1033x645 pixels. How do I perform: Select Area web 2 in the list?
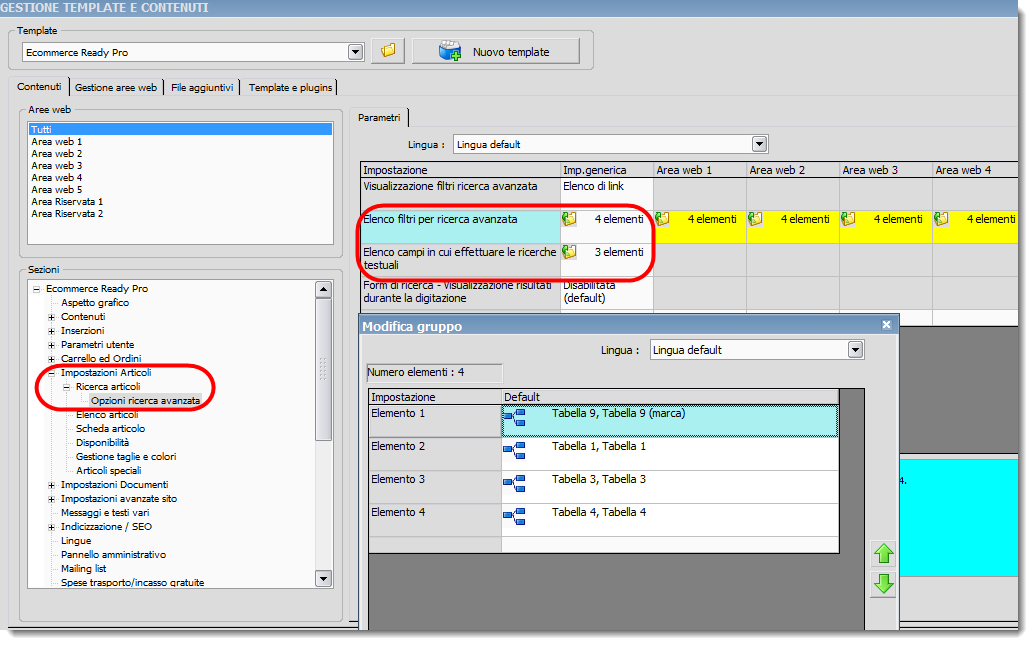point(57,154)
